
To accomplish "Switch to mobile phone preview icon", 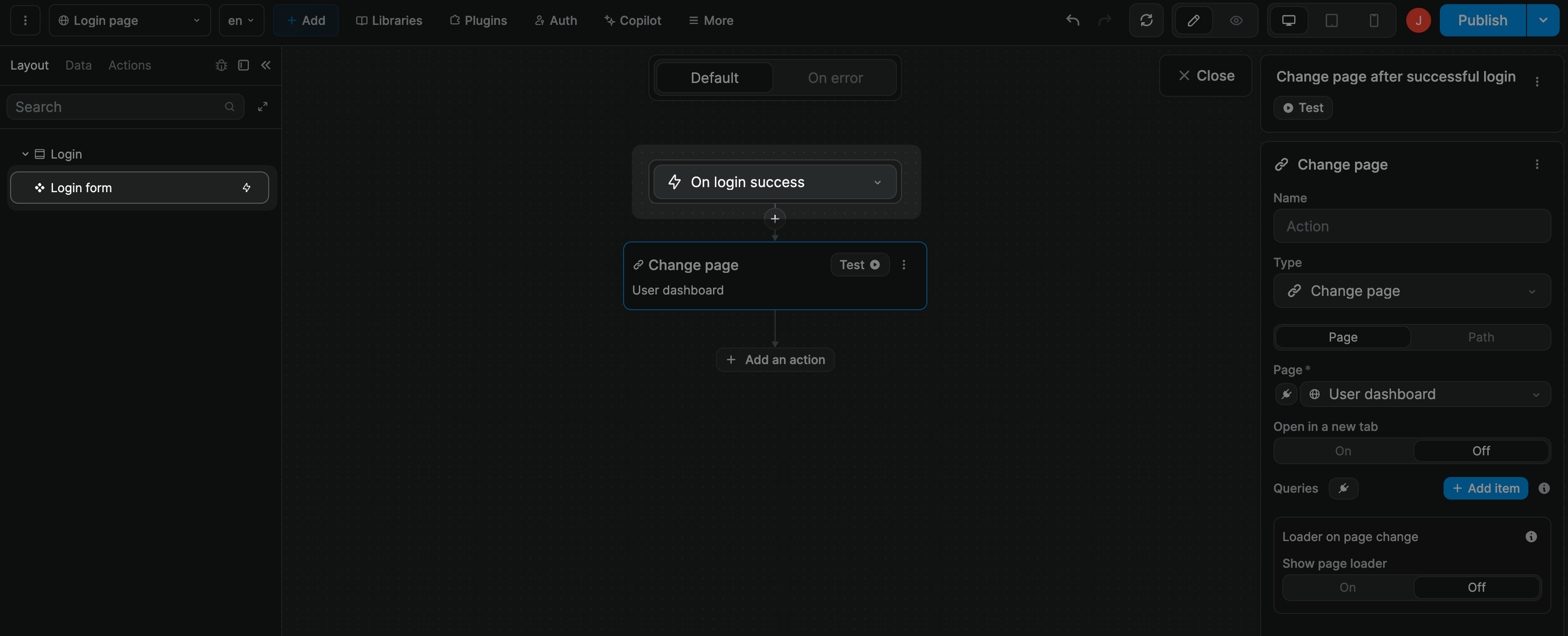I will pos(1374,20).
